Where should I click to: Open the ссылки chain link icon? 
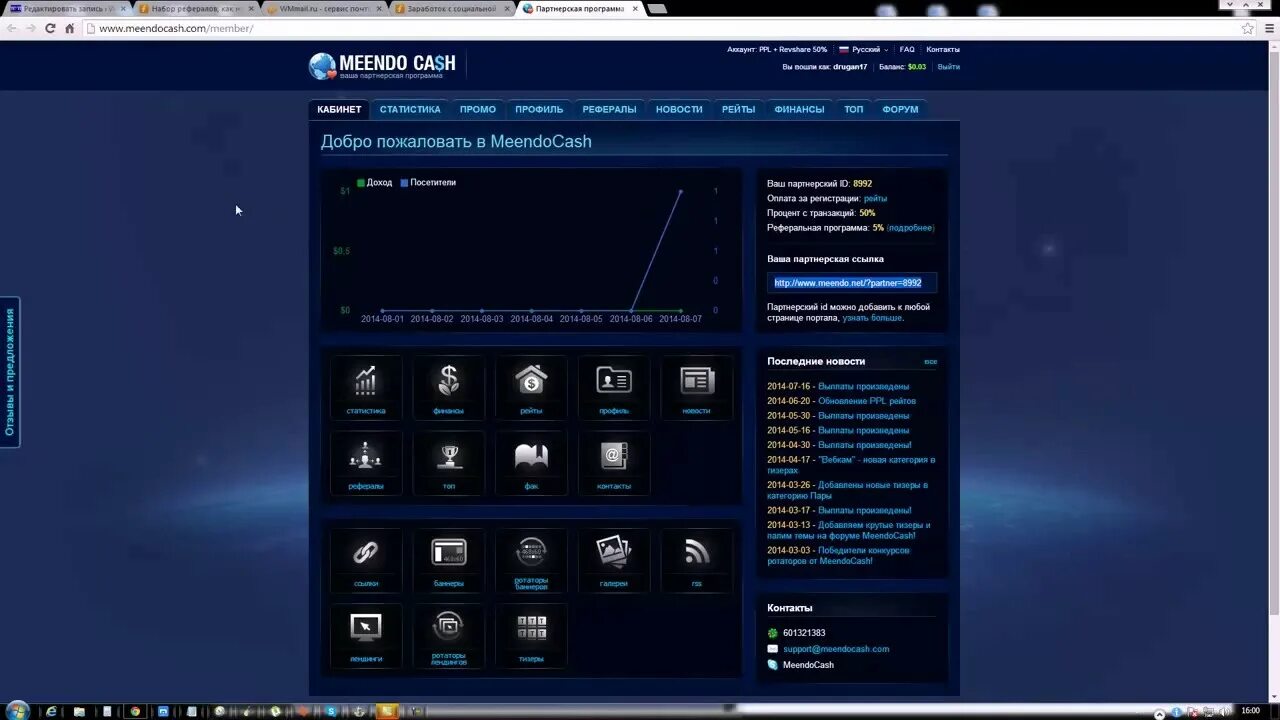[366, 560]
